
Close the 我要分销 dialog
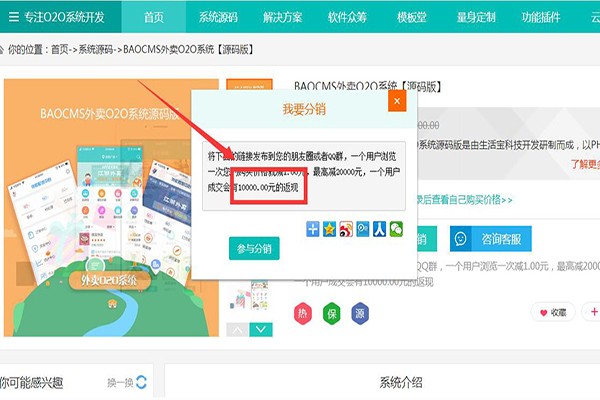397,101
